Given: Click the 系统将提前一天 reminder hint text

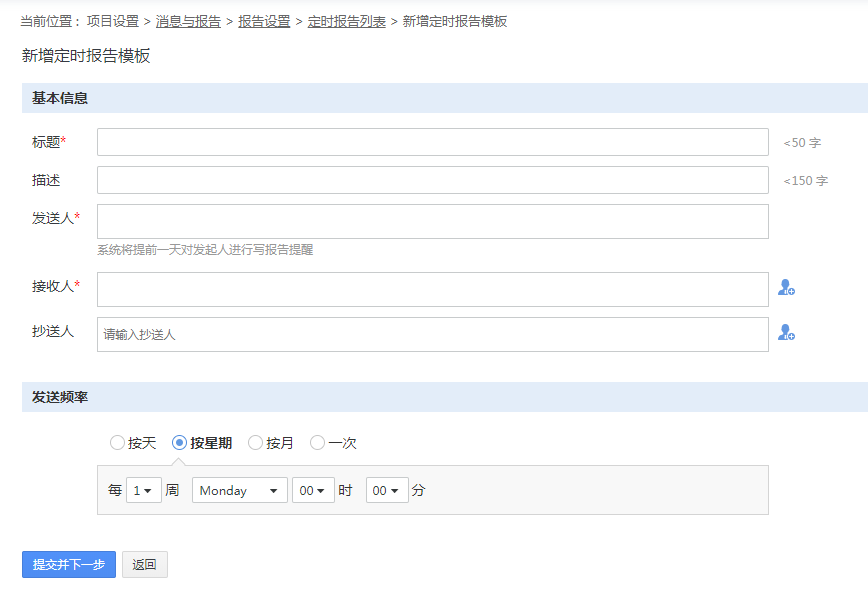Looking at the screenshot, I should pos(205,250).
